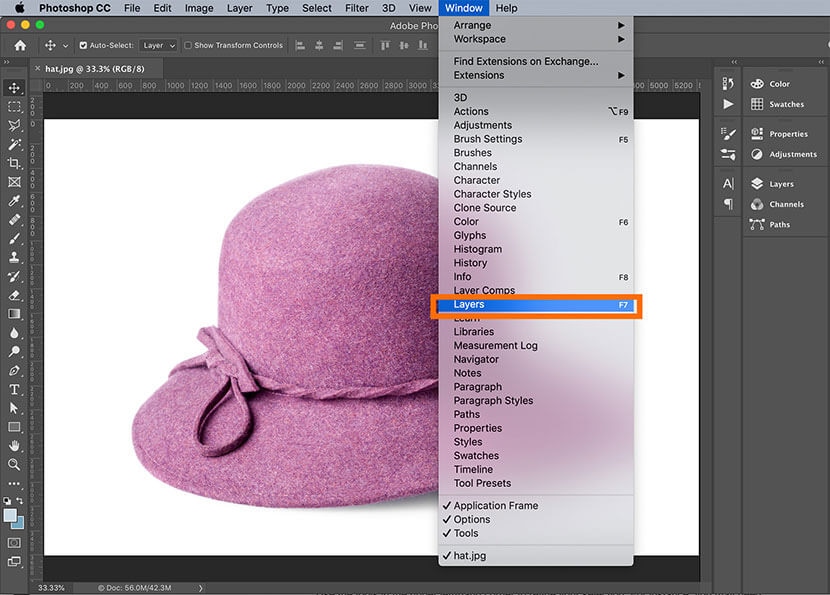This screenshot has width=830, height=595.
Task: Pick the Magic Wand tool
Action: point(14,144)
